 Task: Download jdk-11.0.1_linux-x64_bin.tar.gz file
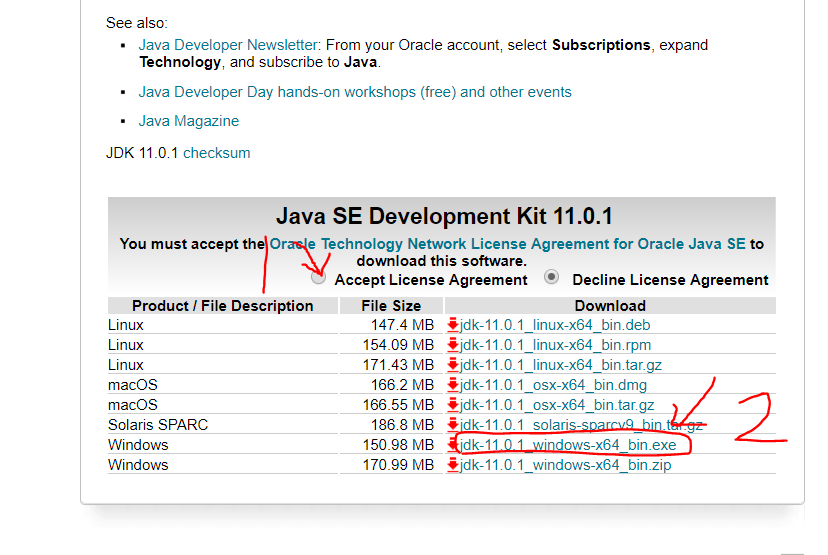click(560, 365)
